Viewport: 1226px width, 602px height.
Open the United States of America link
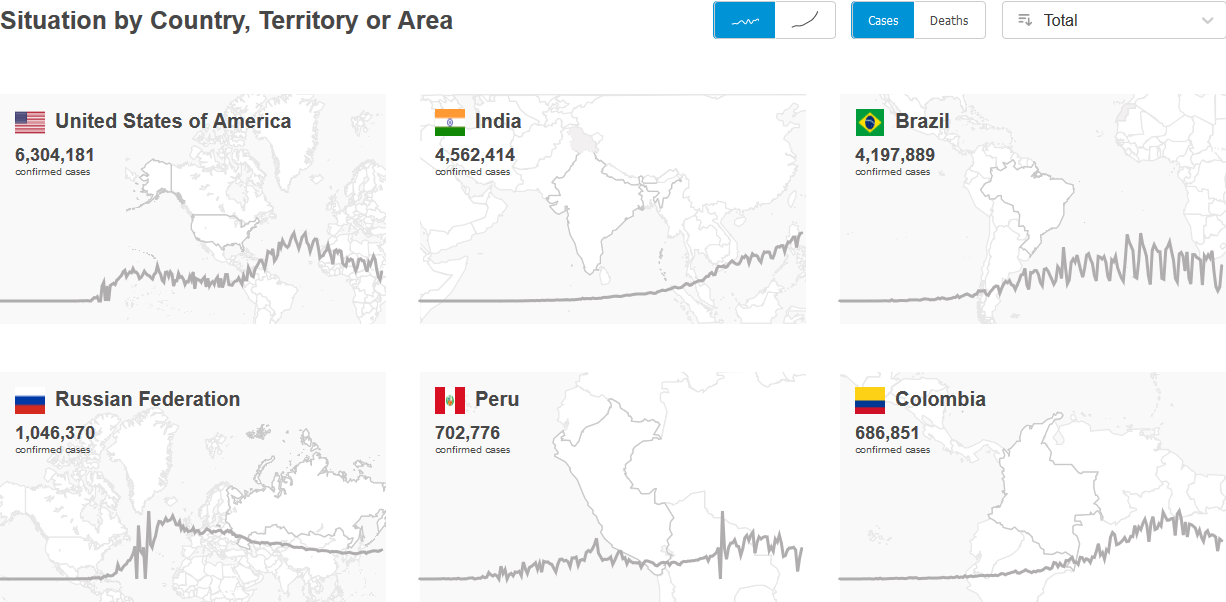click(x=173, y=121)
